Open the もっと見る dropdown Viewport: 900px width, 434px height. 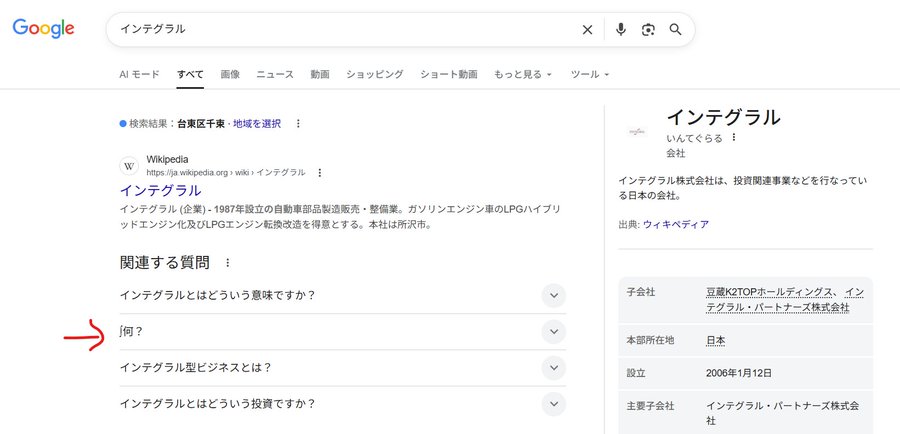(x=522, y=75)
